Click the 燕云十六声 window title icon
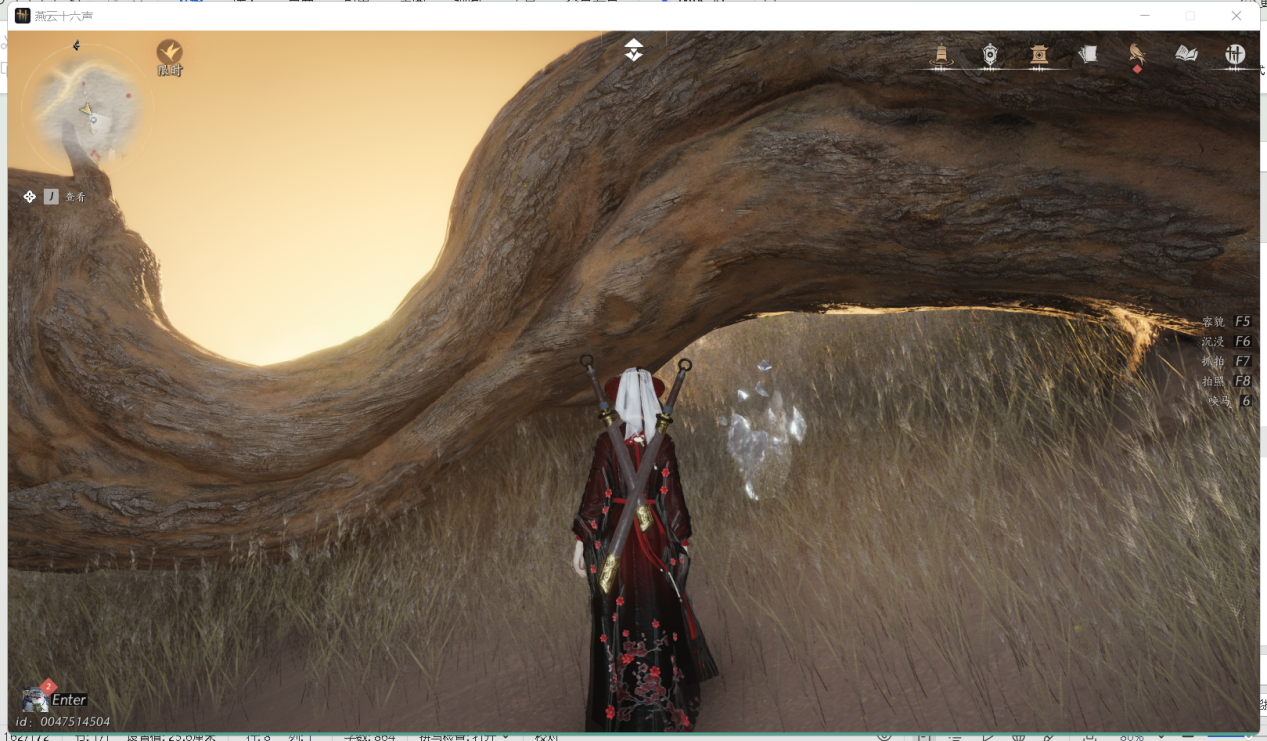This screenshot has height=741, width=1267. coord(22,16)
